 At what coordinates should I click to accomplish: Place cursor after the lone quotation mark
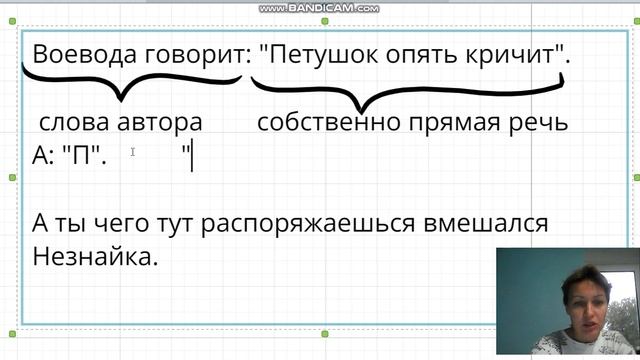pyautogui.click(x=191, y=156)
